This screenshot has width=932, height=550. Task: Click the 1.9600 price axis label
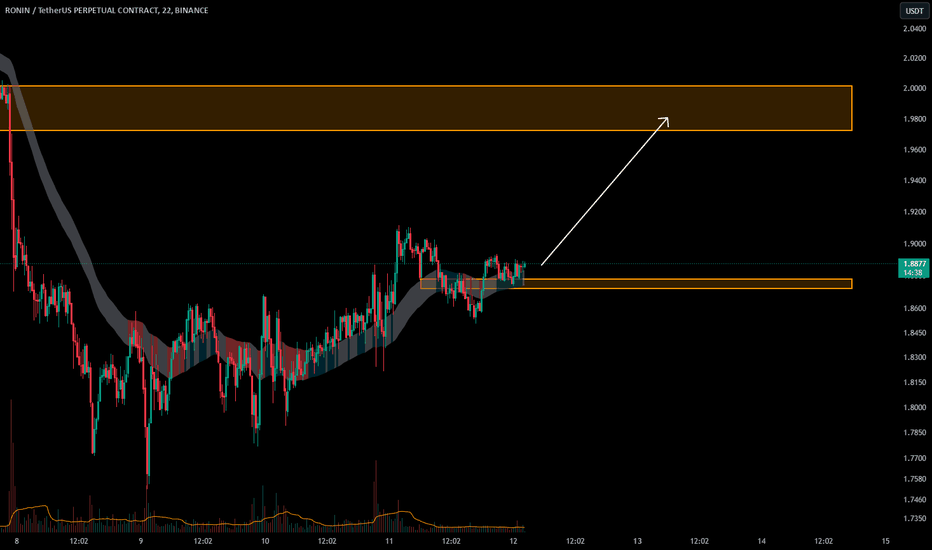pyautogui.click(x=914, y=150)
